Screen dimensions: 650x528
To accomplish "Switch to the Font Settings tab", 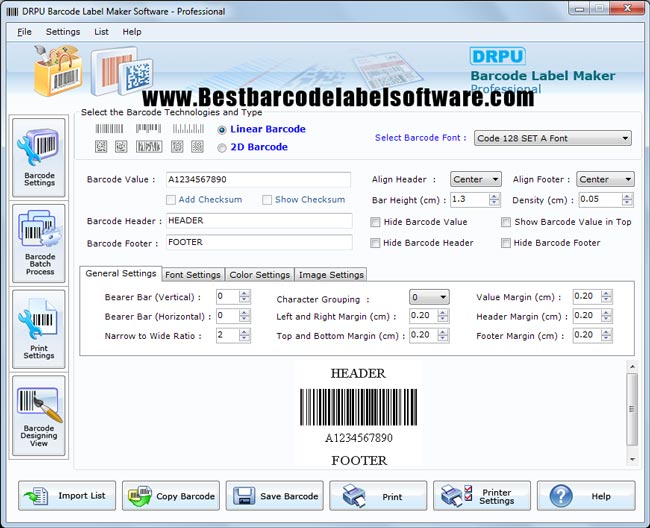I will [x=193, y=275].
